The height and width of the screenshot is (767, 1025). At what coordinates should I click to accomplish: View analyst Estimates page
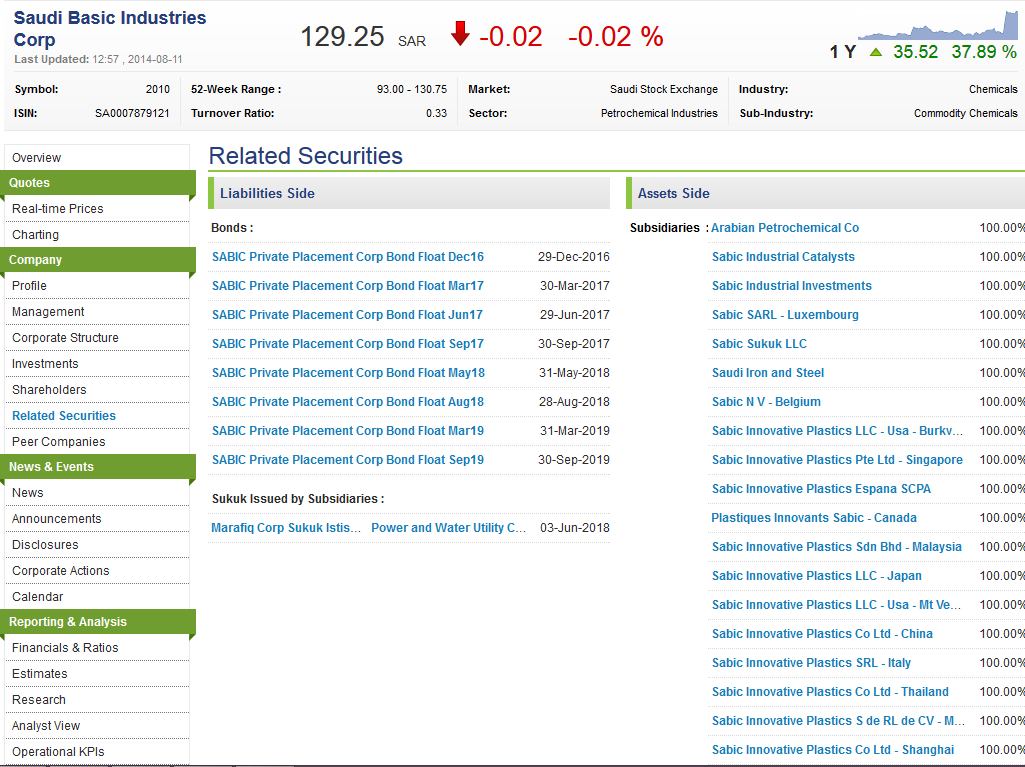click(x=40, y=674)
